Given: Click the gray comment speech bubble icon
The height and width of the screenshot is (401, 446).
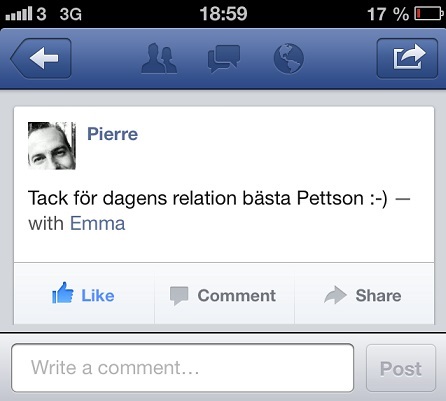Looking at the screenshot, I should click(179, 295).
